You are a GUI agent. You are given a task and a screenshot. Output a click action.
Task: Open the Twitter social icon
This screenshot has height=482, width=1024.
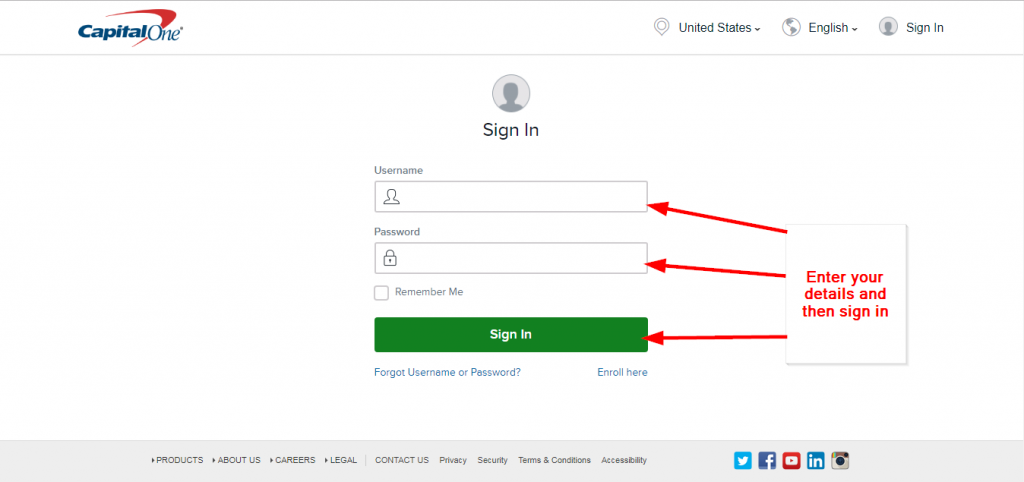(x=743, y=460)
